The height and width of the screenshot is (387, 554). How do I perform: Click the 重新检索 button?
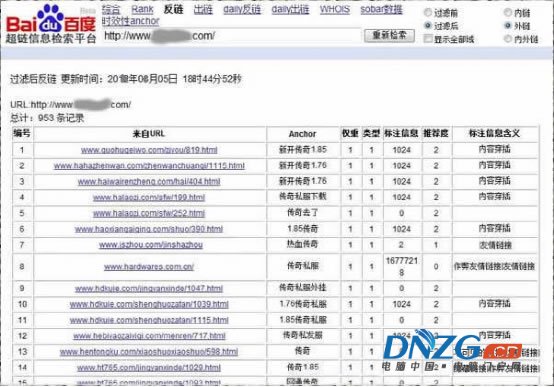[389, 35]
